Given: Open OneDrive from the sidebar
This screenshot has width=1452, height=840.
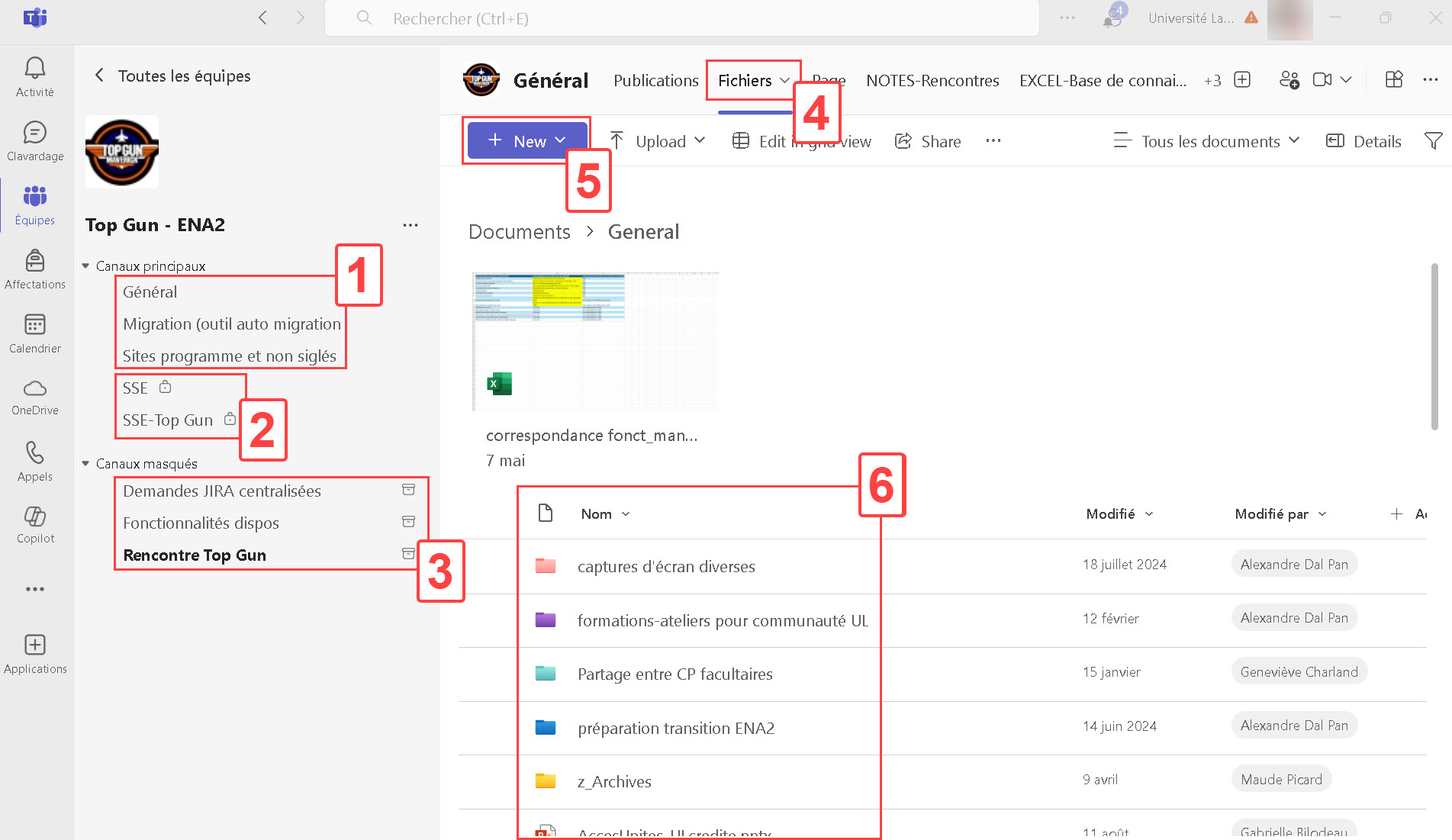Looking at the screenshot, I should pos(35,397).
